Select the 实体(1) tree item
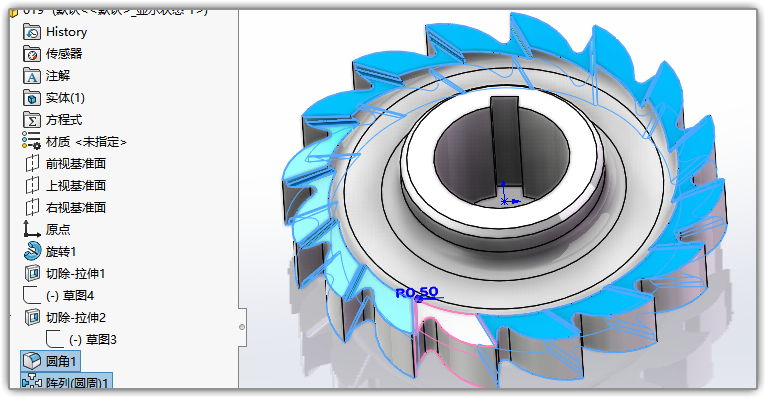This screenshot has width=766, height=398. point(65,98)
